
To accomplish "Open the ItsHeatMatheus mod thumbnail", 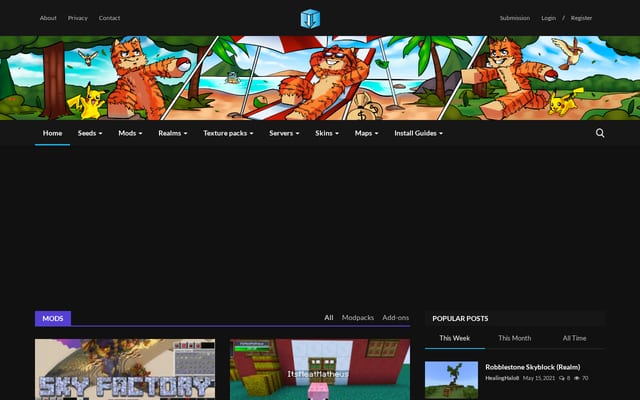I will click(x=320, y=369).
